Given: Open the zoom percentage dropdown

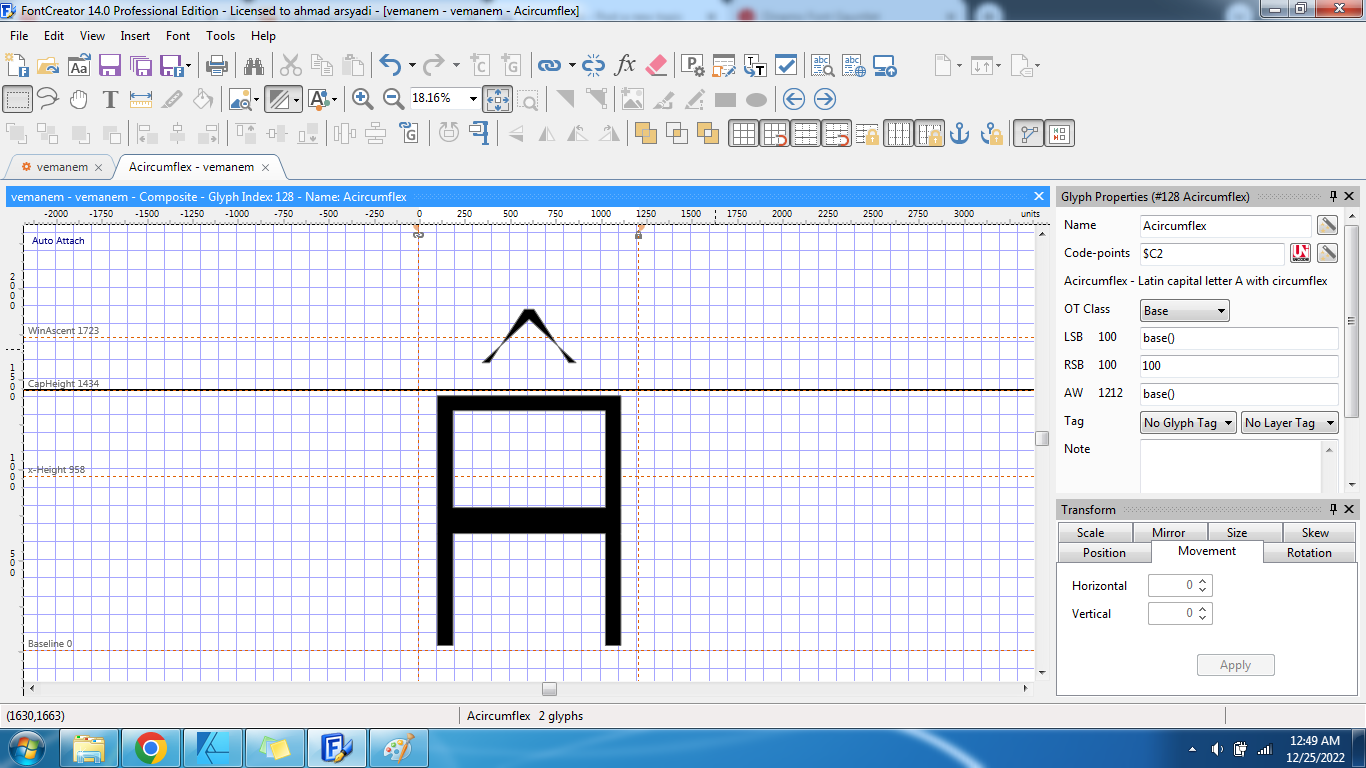Looking at the screenshot, I should pos(472,98).
